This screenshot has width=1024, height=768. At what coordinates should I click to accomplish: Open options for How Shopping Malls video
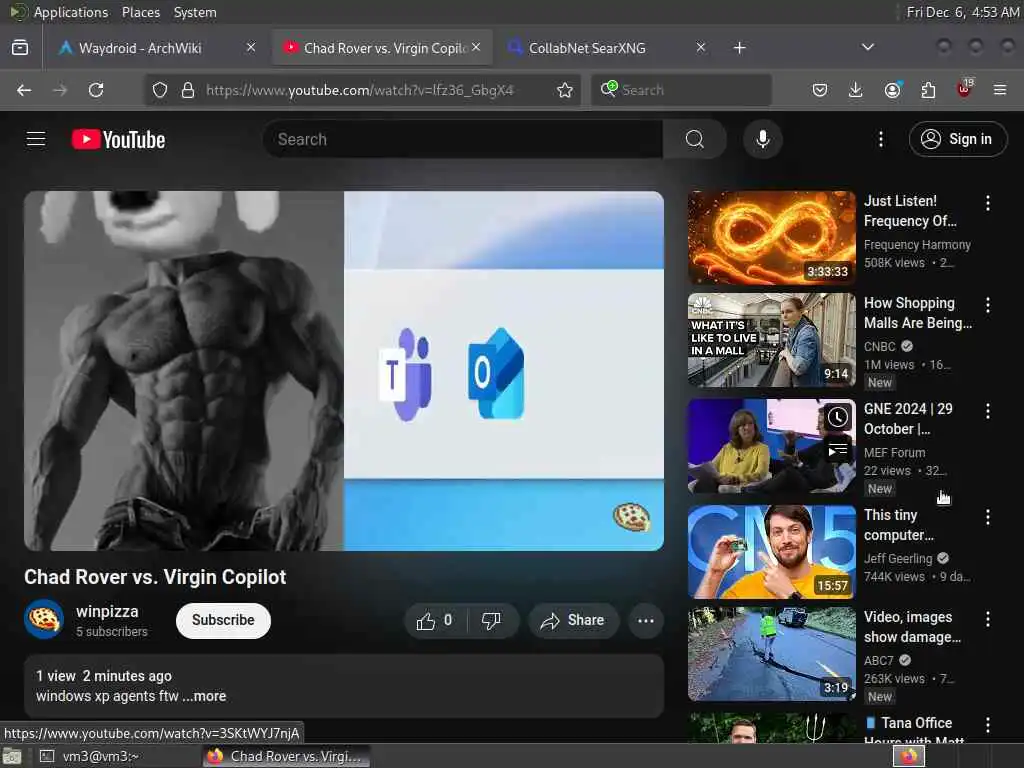click(987, 305)
